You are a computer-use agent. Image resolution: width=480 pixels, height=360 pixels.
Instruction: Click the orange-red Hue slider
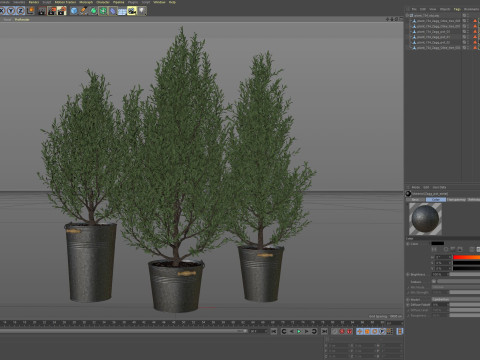(x=466, y=257)
